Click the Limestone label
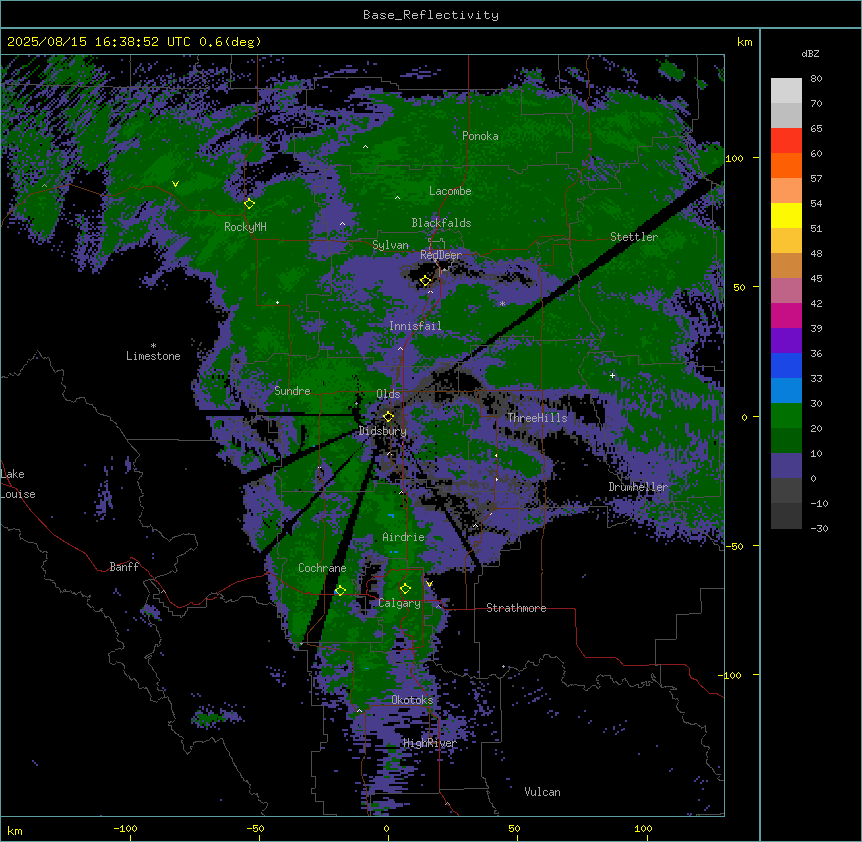Image resolution: width=862 pixels, height=842 pixels. [153, 356]
